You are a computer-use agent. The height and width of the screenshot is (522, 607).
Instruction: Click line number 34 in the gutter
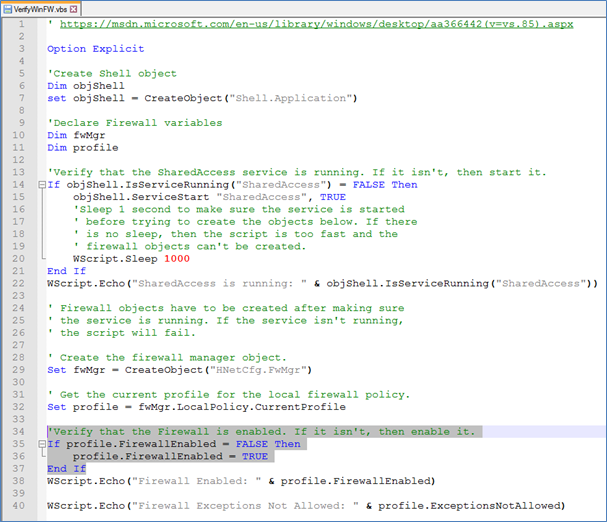[18, 432]
